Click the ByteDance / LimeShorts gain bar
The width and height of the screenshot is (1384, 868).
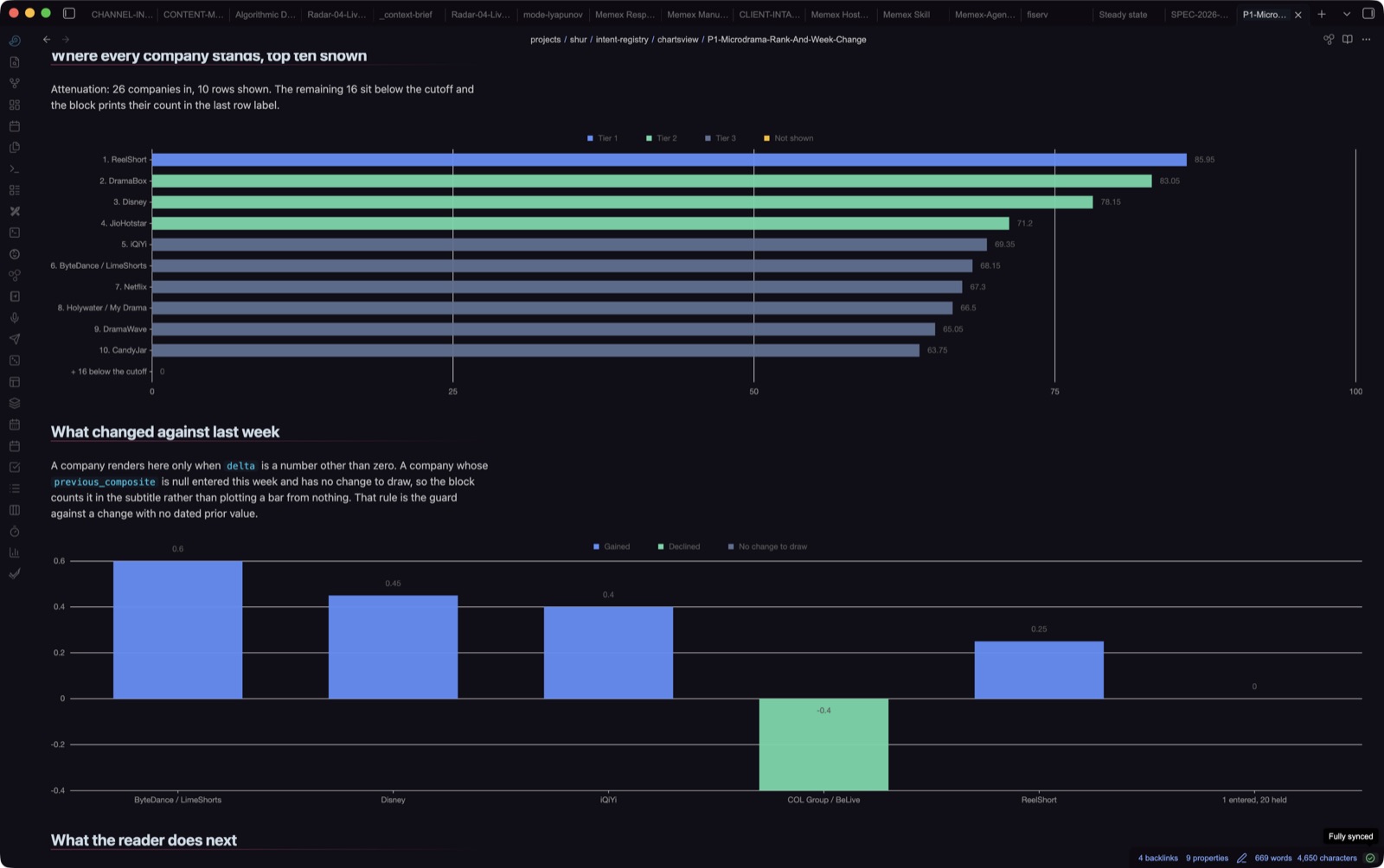coord(177,629)
